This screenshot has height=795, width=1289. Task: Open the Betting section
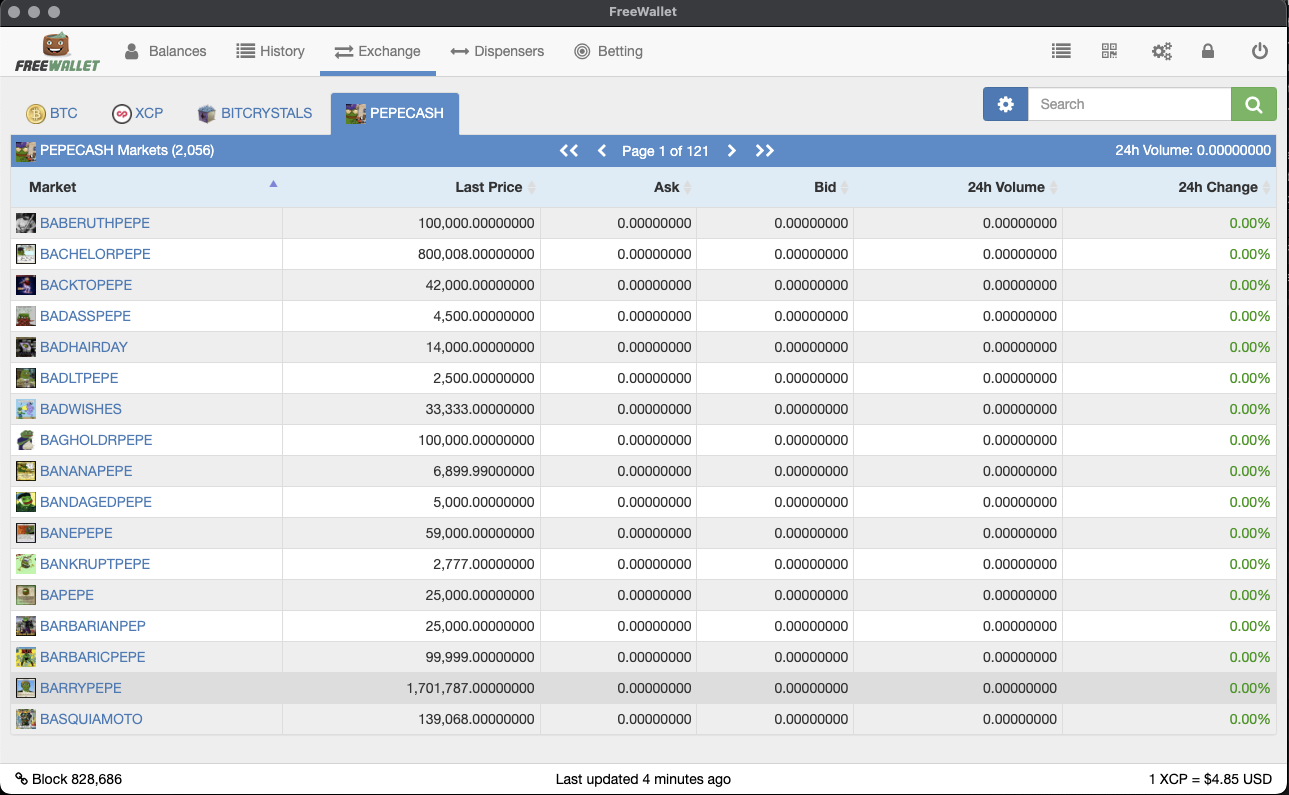pyautogui.click(x=608, y=51)
